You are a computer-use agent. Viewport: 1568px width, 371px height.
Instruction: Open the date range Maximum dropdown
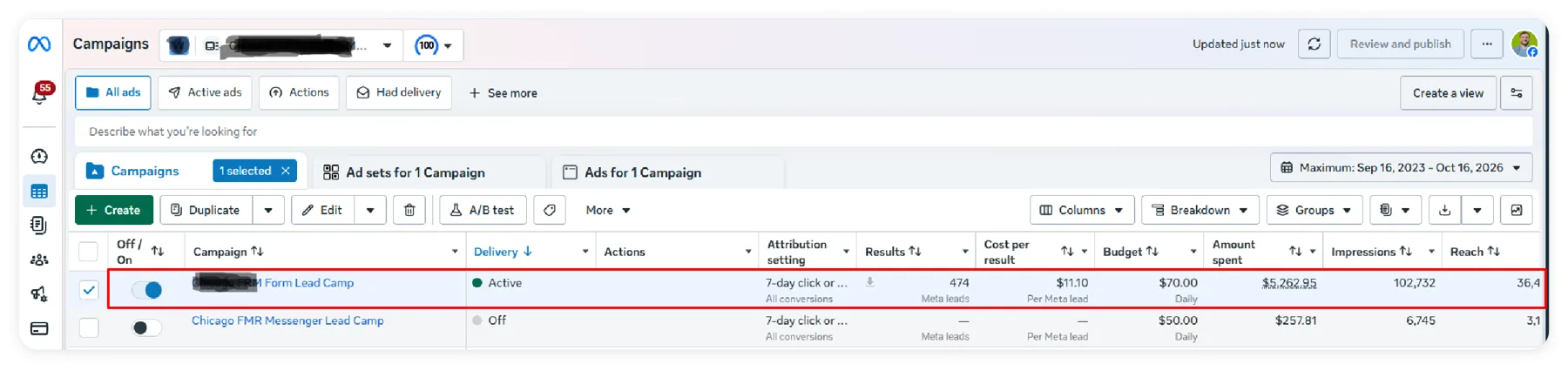coord(1401,167)
